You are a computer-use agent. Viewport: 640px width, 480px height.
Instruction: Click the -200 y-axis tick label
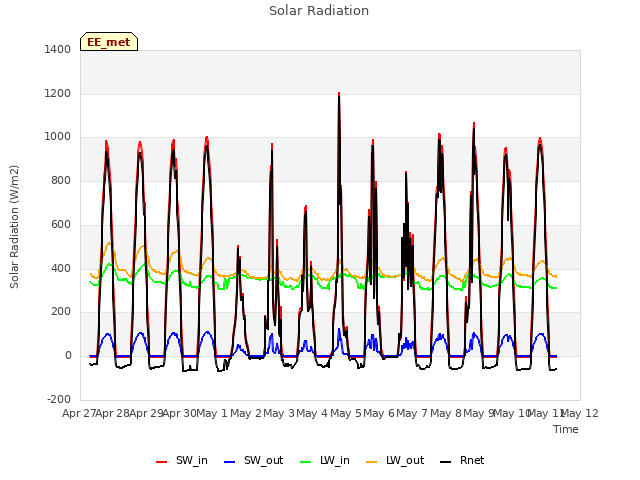(59, 399)
